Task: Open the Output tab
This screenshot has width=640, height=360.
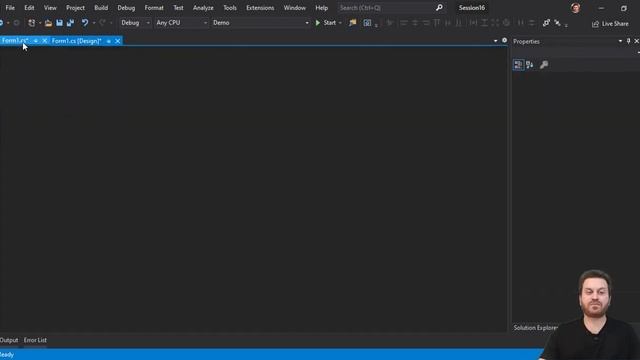Action: [9, 340]
